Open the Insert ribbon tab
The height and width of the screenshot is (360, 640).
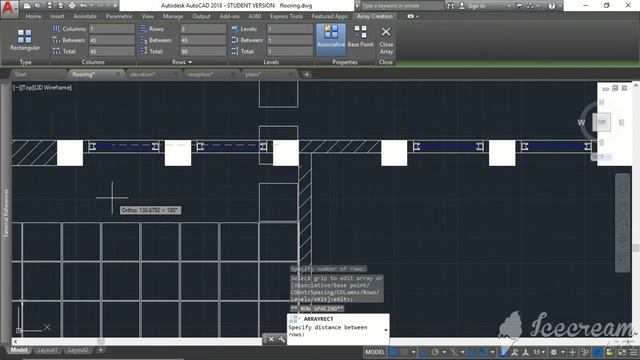(57, 16)
